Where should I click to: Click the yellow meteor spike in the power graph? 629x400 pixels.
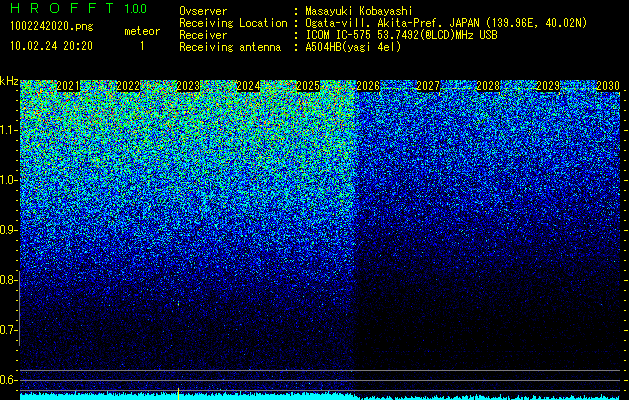point(179,394)
